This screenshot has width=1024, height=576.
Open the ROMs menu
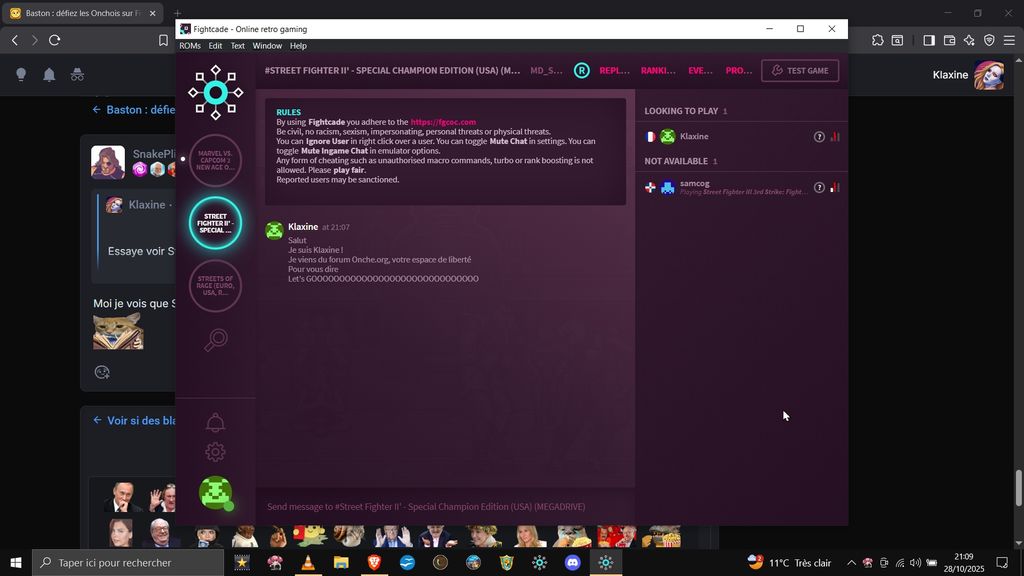pos(190,46)
